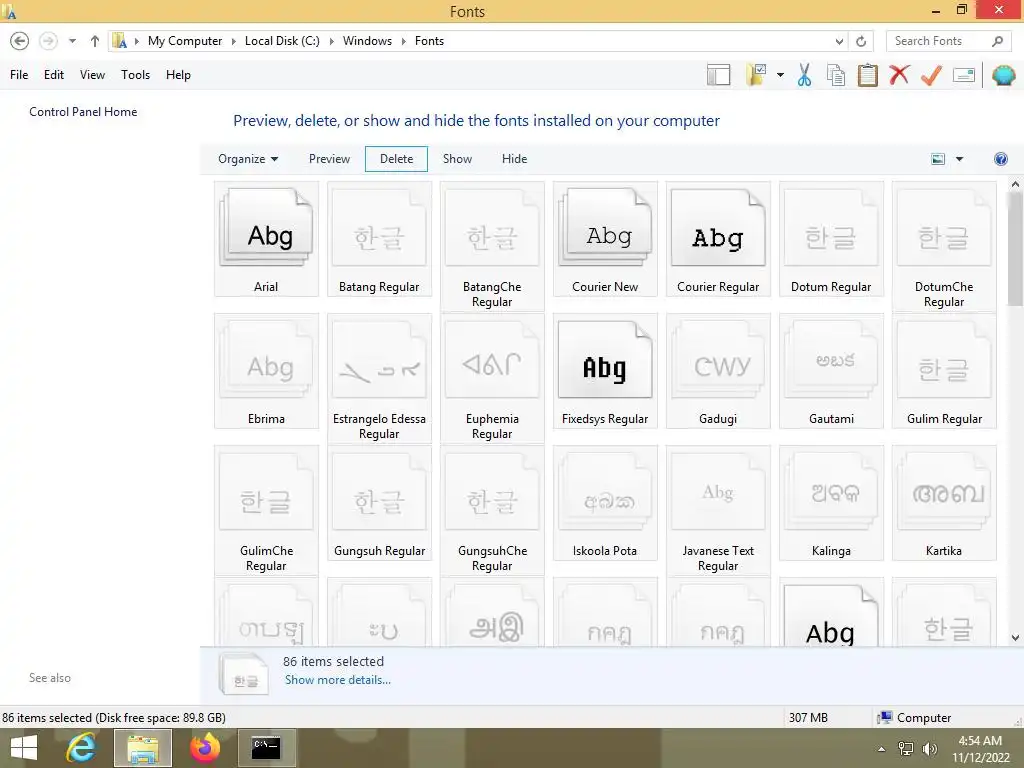The image size is (1024, 768).
Task: Select the Courier New font
Action: point(605,239)
